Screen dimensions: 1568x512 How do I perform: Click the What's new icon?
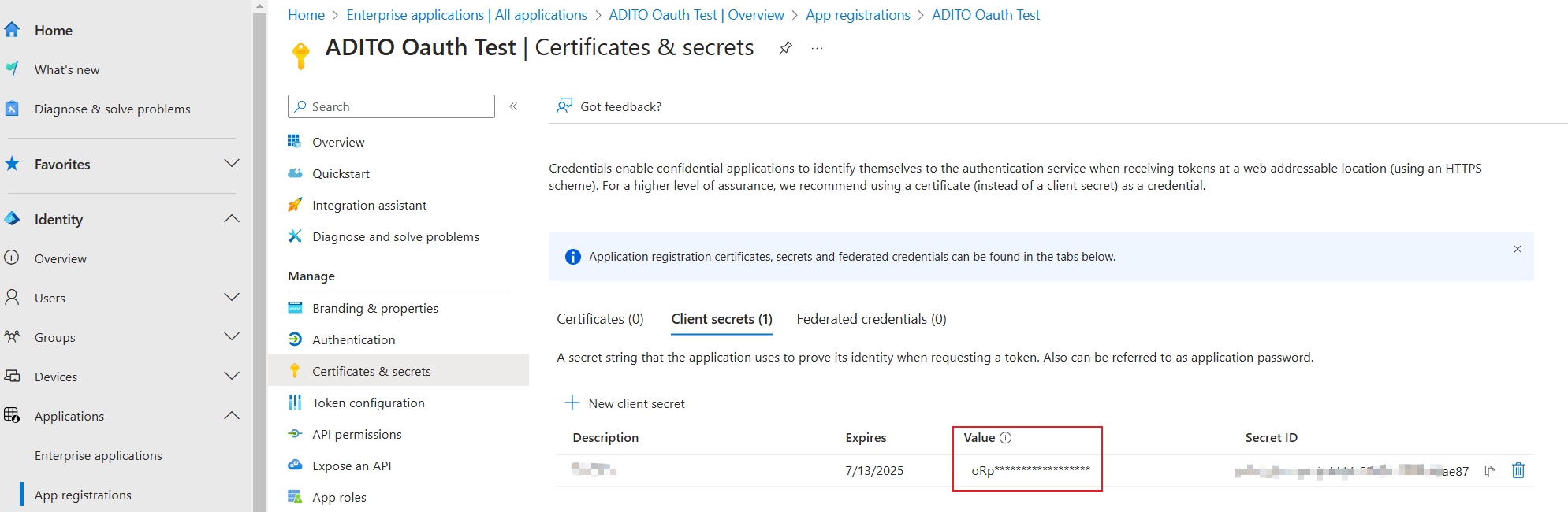12,69
